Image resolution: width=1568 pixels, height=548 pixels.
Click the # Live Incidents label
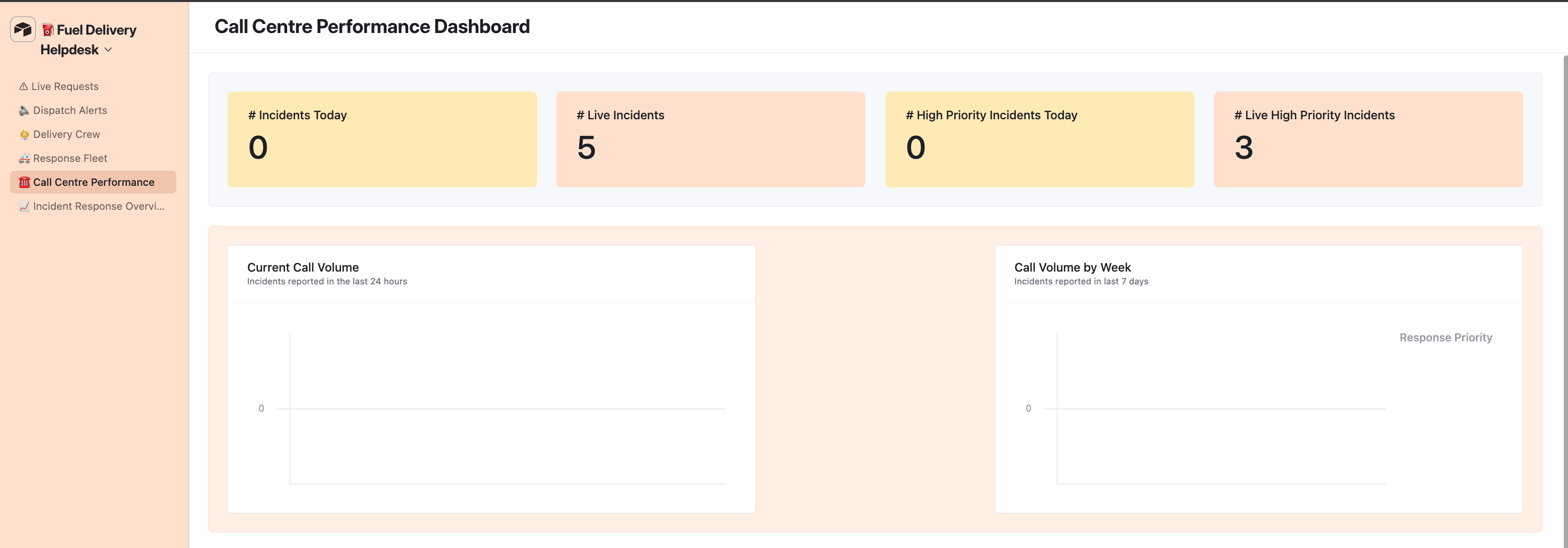click(620, 116)
